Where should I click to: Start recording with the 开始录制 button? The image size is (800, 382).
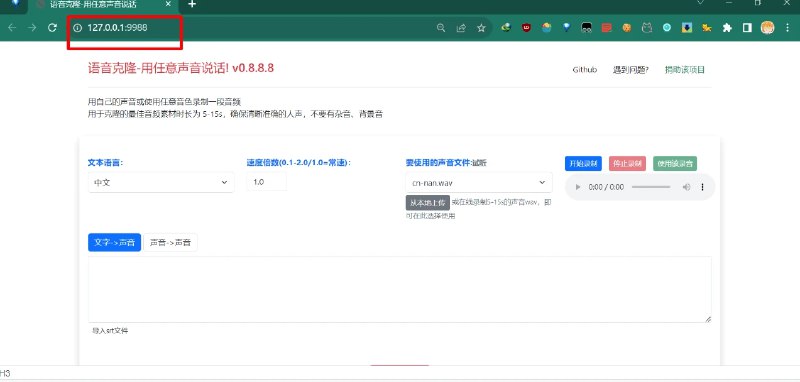pyautogui.click(x=583, y=164)
